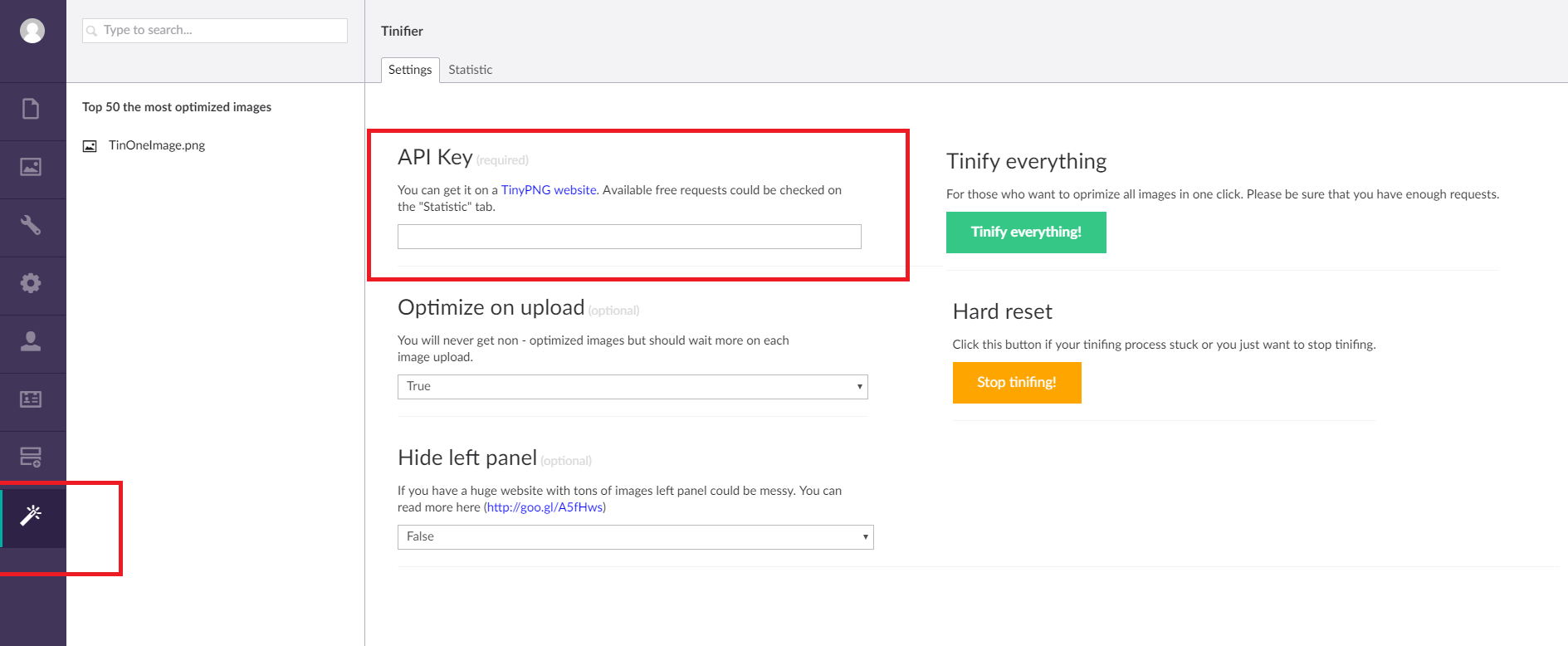Open the goo.gl/A5fHws link
The width and height of the screenshot is (1568, 646).
(x=545, y=507)
